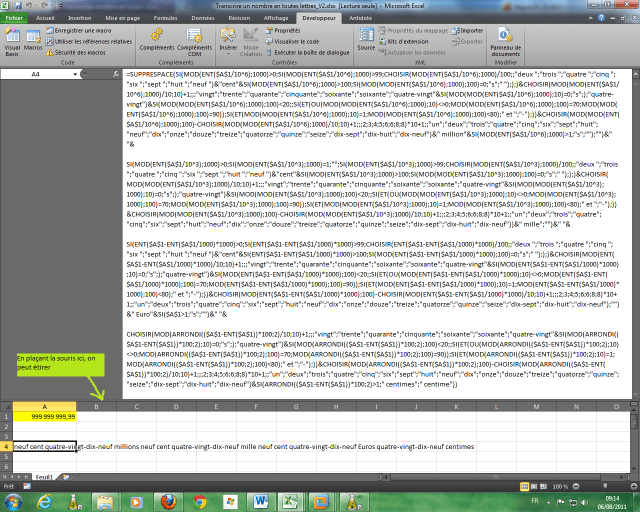Switch to the Antidote tab
Screen dimensions: 640x512
click(x=360, y=18)
